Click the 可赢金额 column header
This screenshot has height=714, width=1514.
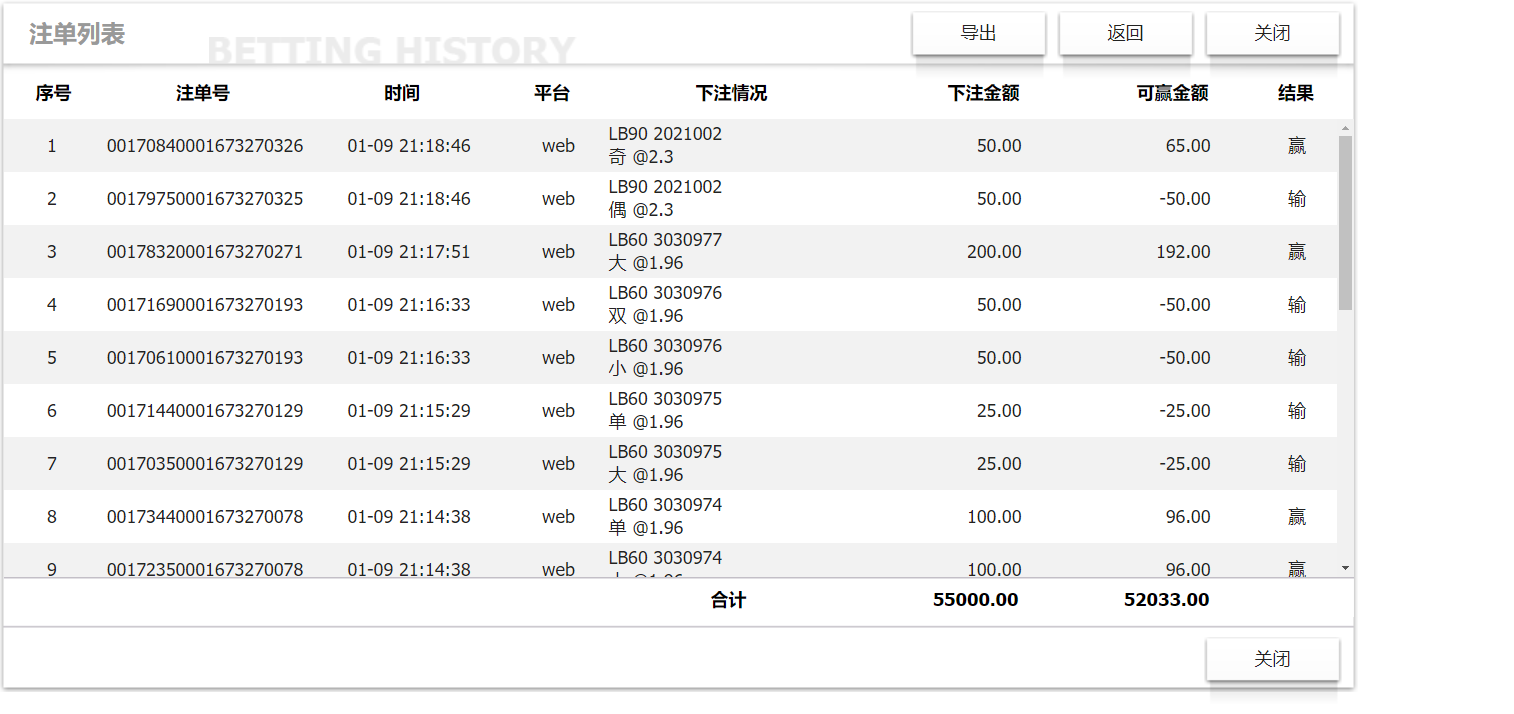pos(1172,93)
